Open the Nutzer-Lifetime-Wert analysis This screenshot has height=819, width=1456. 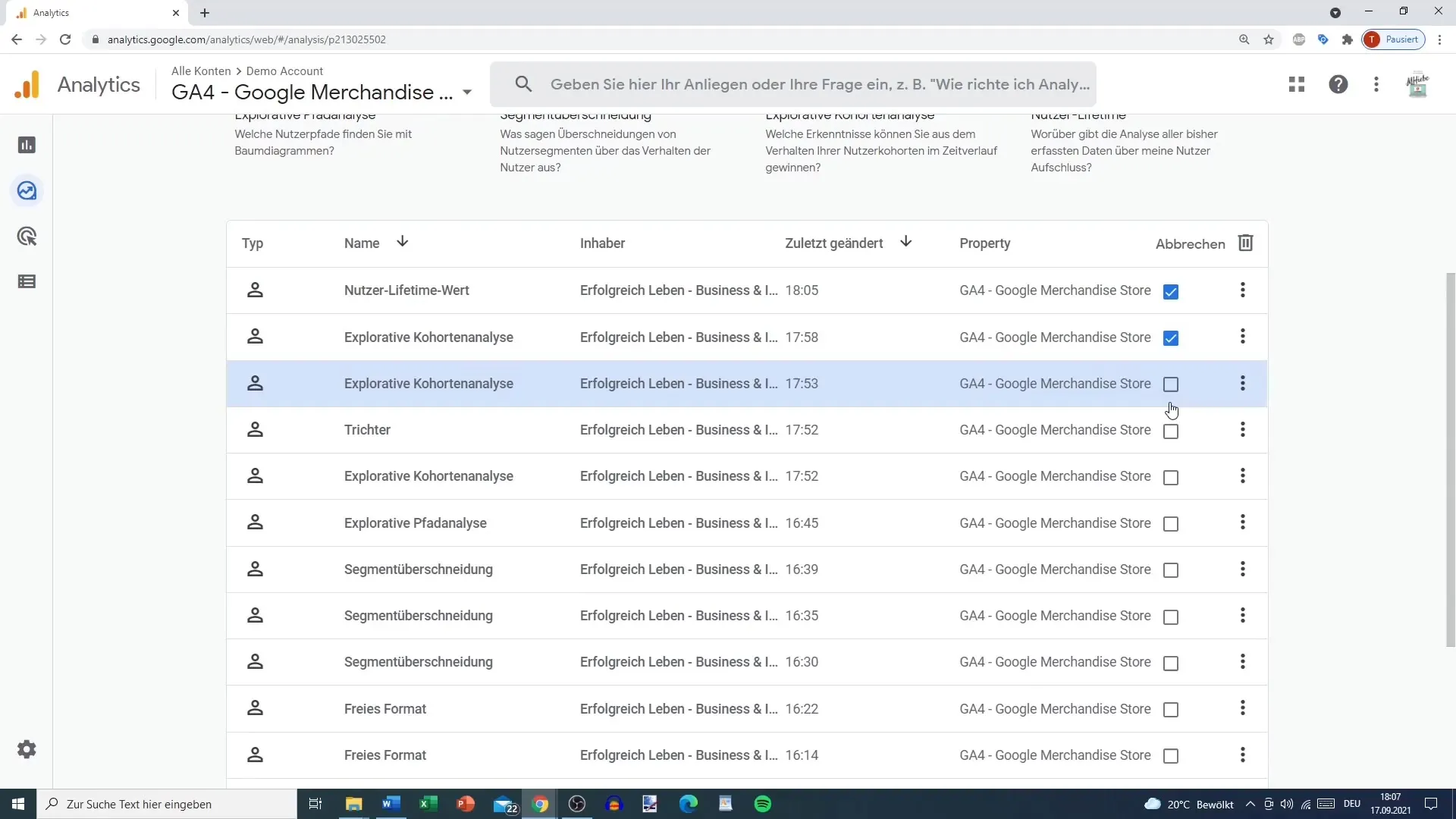(406, 290)
